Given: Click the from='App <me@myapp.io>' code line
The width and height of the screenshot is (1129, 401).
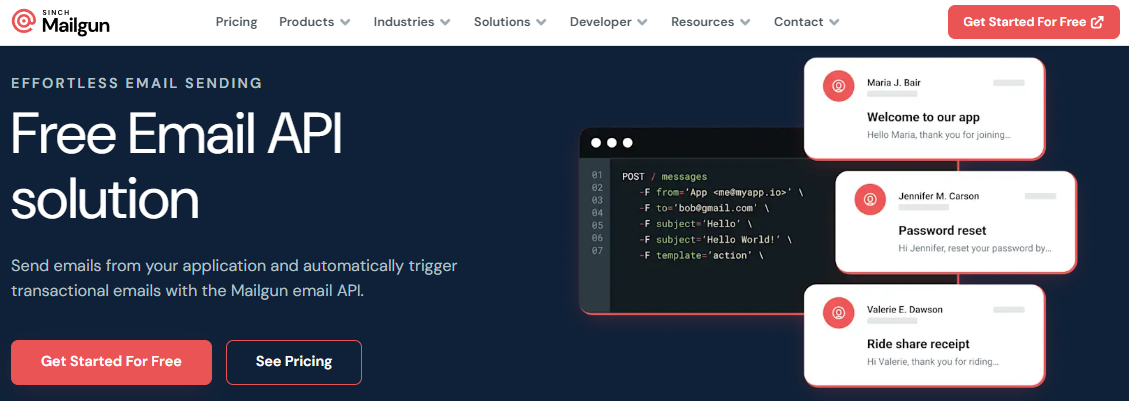Looking at the screenshot, I should (720, 193).
